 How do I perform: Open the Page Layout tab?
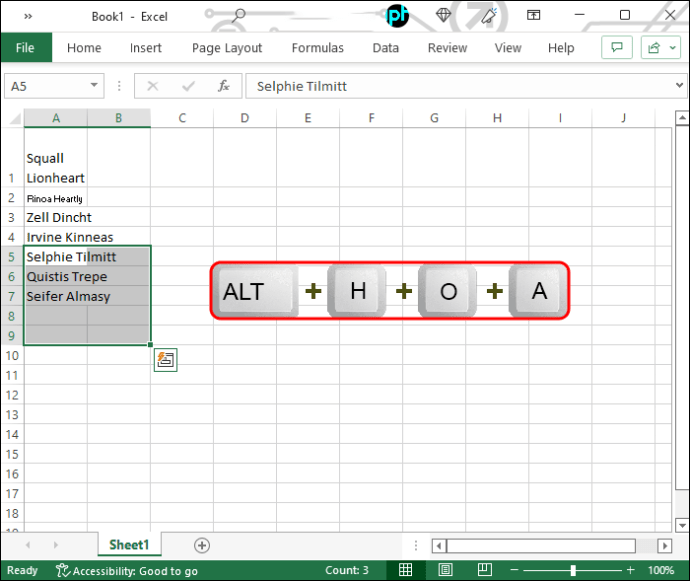tap(227, 48)
